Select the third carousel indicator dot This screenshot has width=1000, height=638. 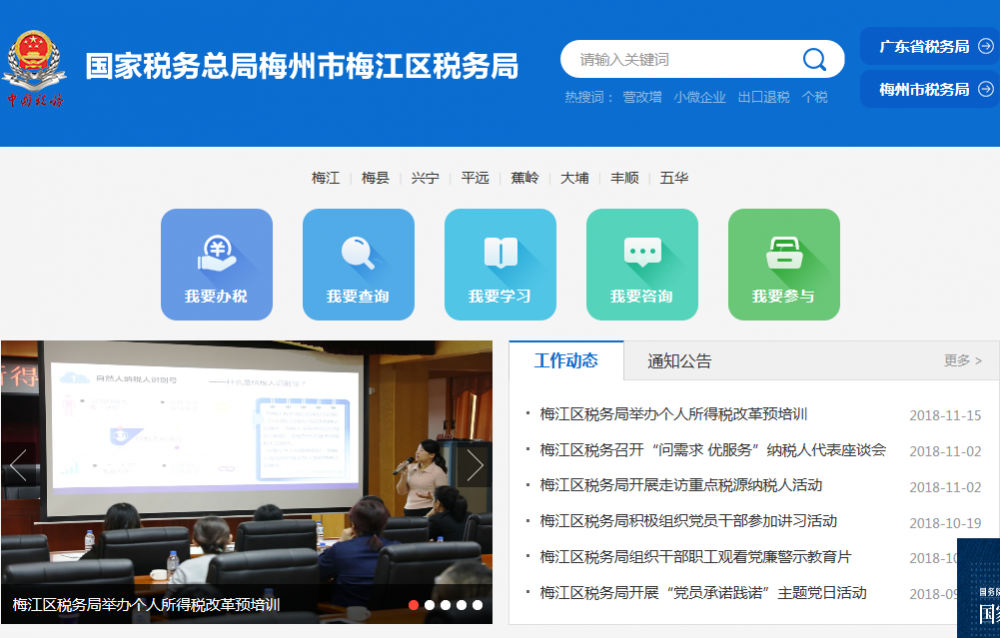click(x=445, y=604)
